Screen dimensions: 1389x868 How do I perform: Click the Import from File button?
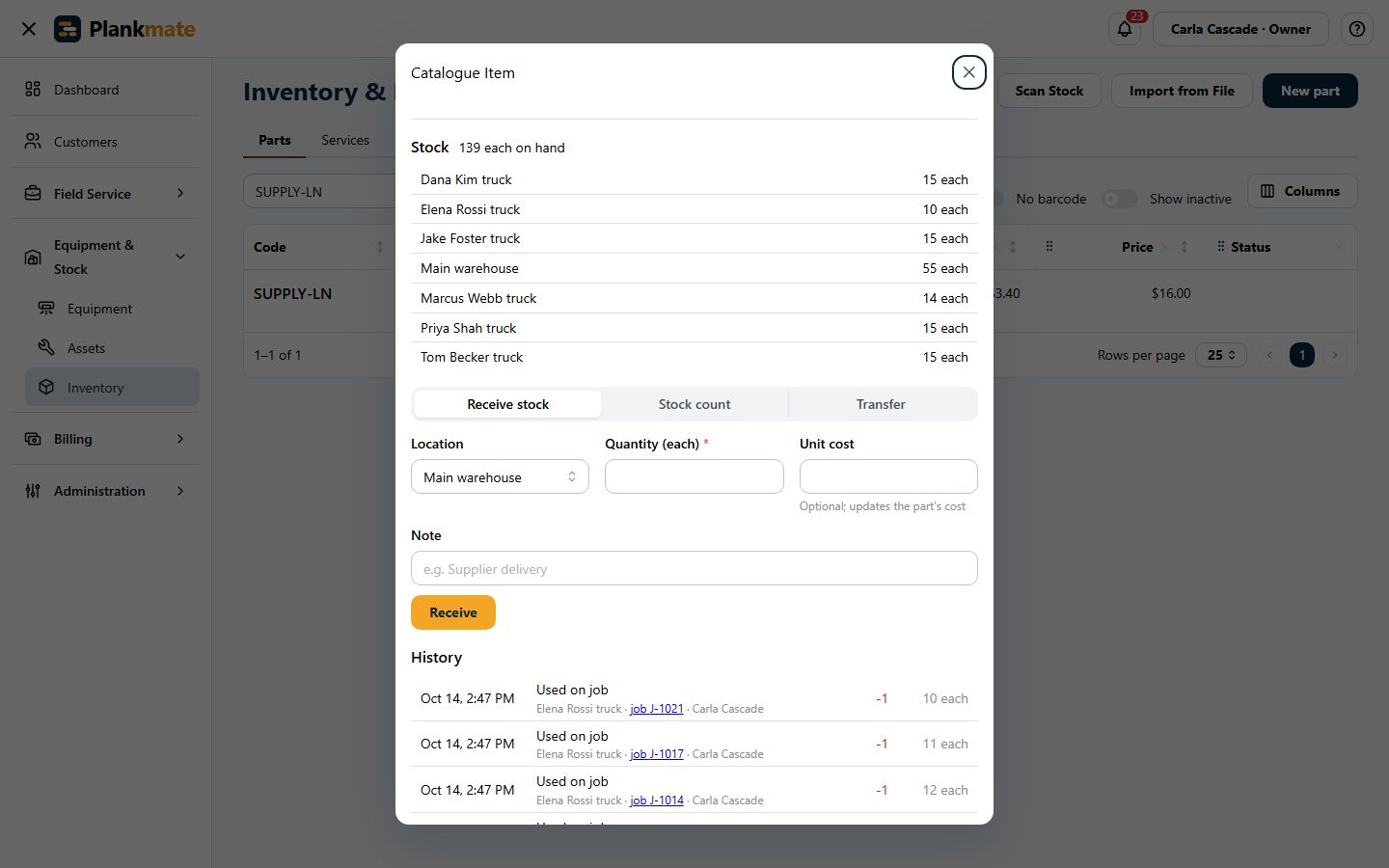coord(1182,91)
